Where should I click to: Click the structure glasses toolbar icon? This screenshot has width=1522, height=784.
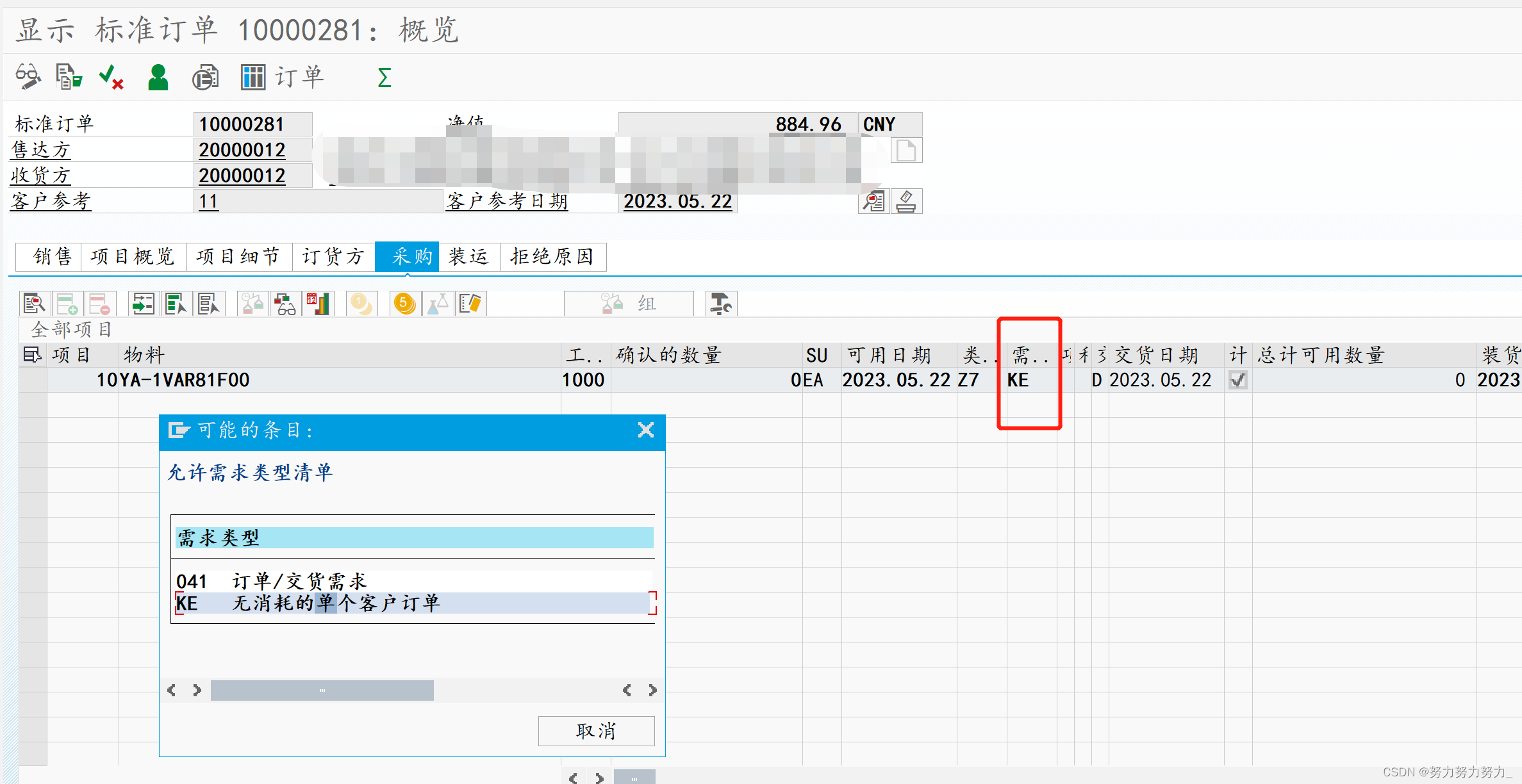(x=285, y=304)
